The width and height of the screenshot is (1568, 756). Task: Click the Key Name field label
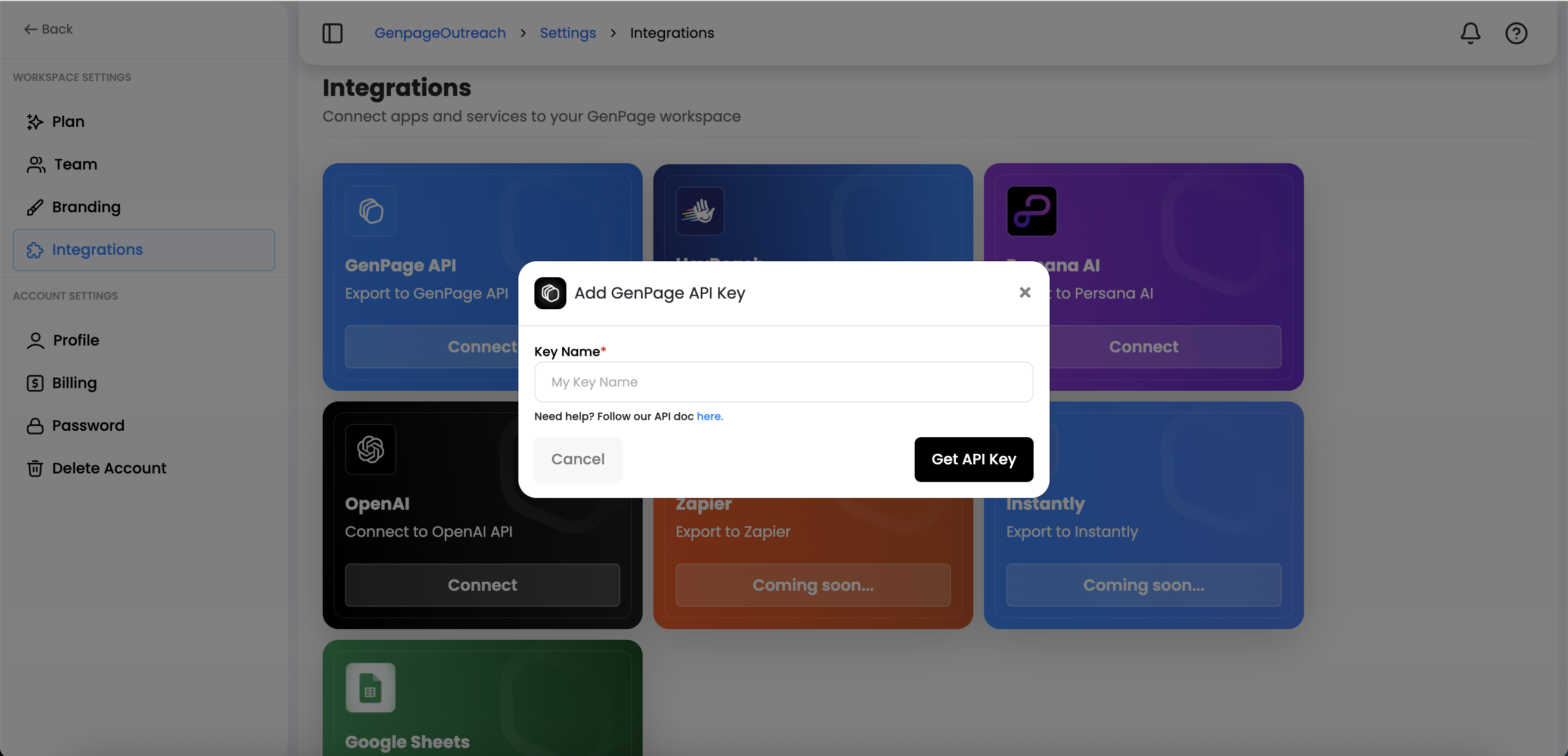570,352
